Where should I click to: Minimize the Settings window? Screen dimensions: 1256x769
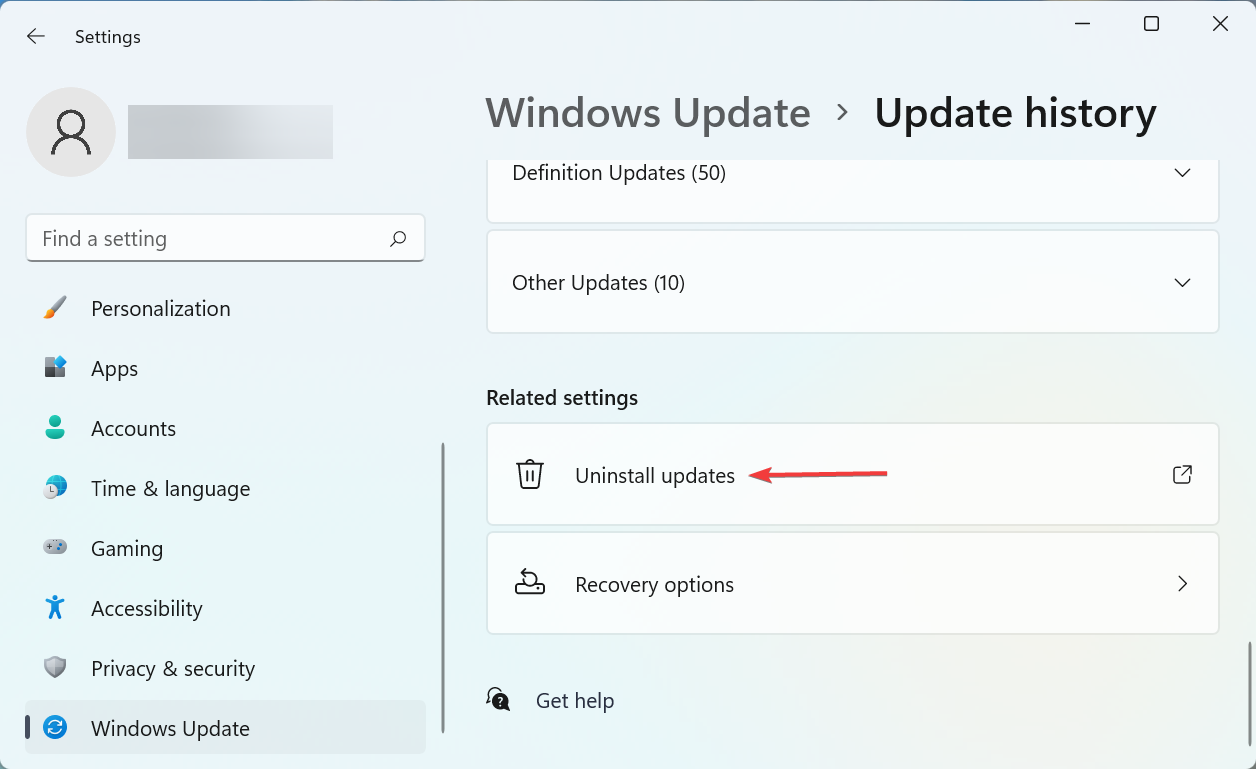(1083, 24)
